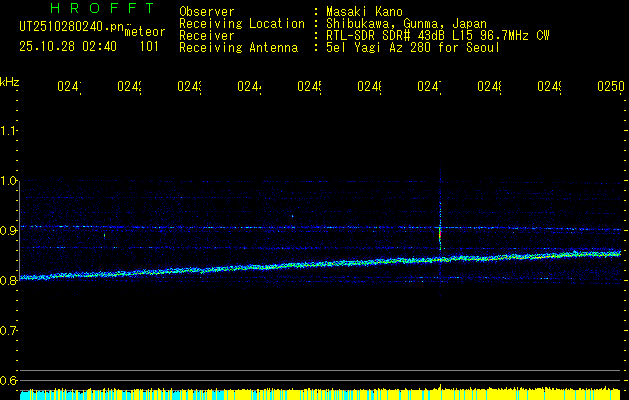Click the kHz axis unit label

(9, 80)
